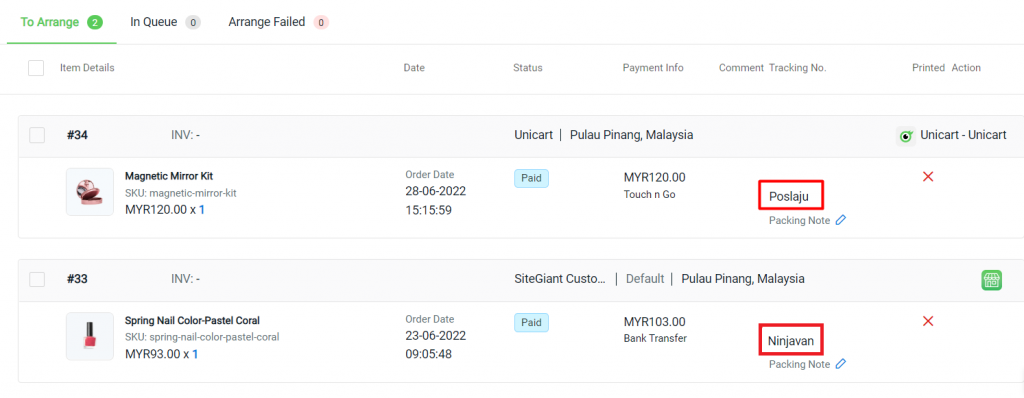The width and height of the screenshot is (1024, 398).
Task: Select checkbox for order #33
Action: pos(37,279)
